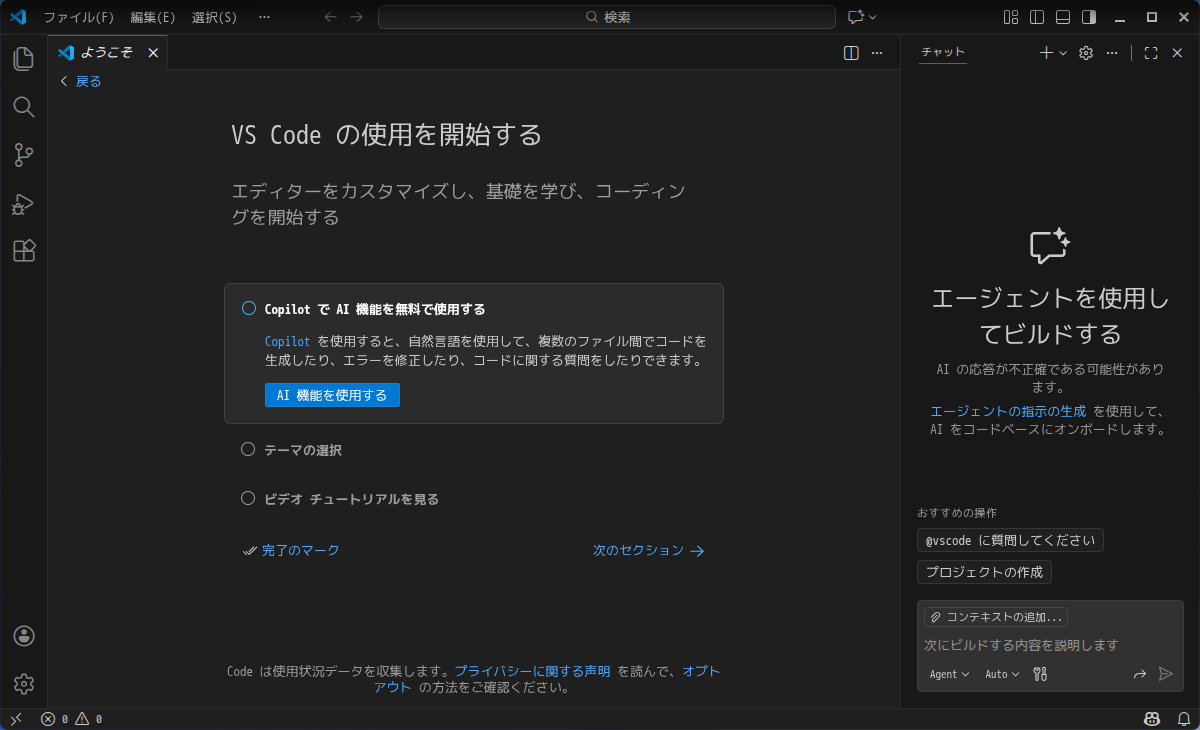Focus the chat input field
Screen dimensions: 1200x730
click(1050, 645)
